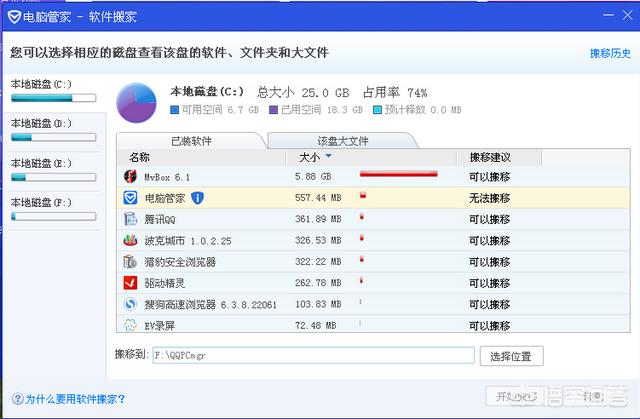Click the 占用率 74% text

(x=395, y=93)
